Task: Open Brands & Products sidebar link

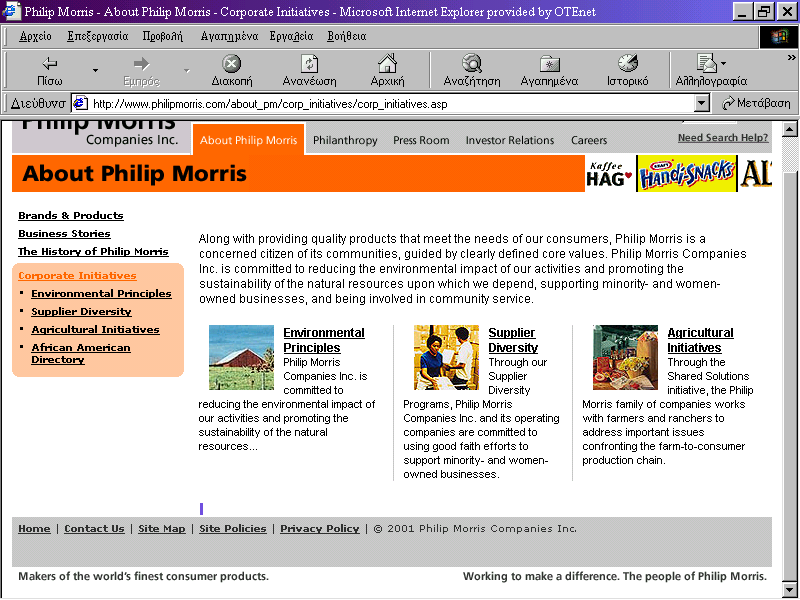Action: pyautogui.click(x=71, y=215)
